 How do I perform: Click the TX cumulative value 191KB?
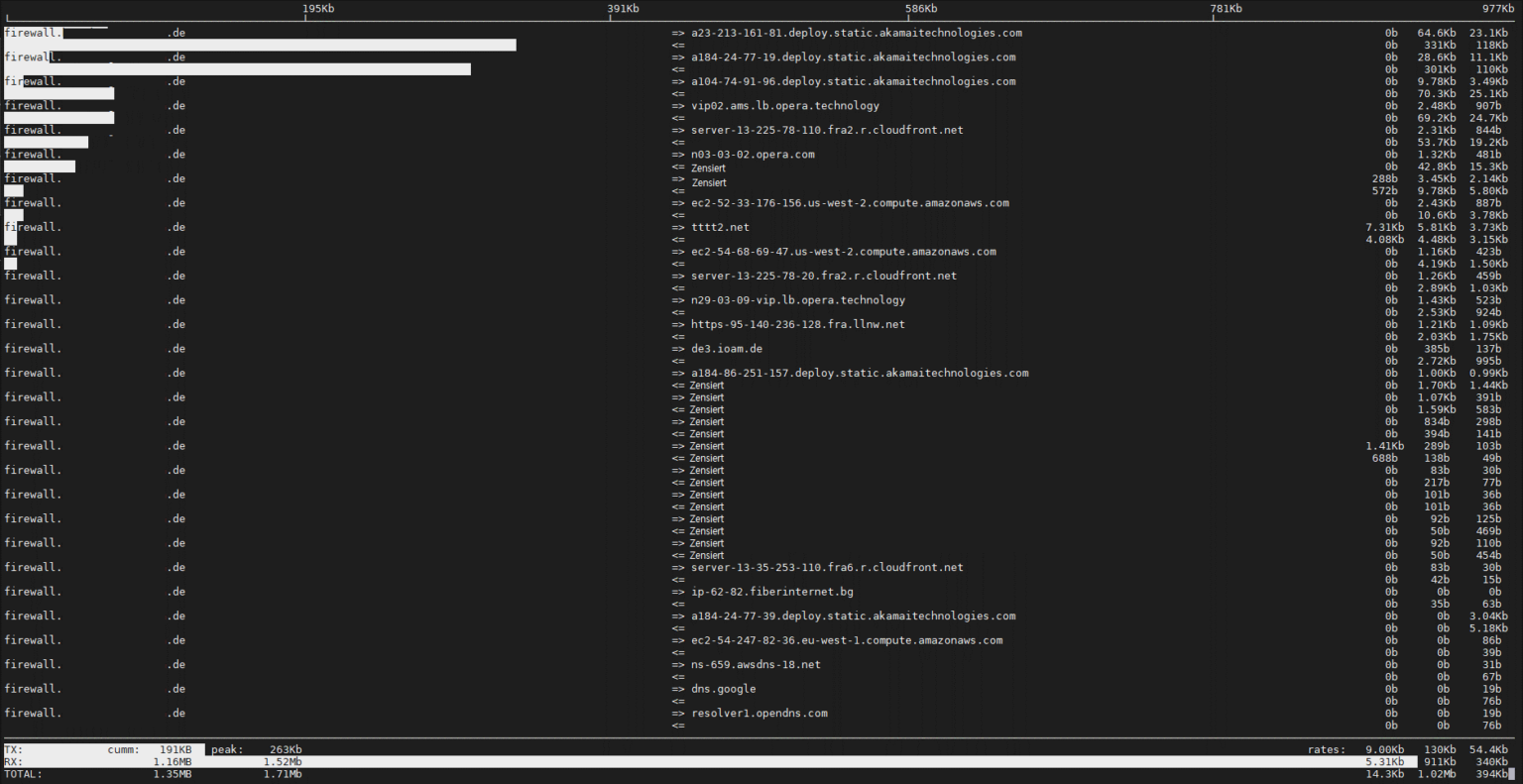[176, 749]
